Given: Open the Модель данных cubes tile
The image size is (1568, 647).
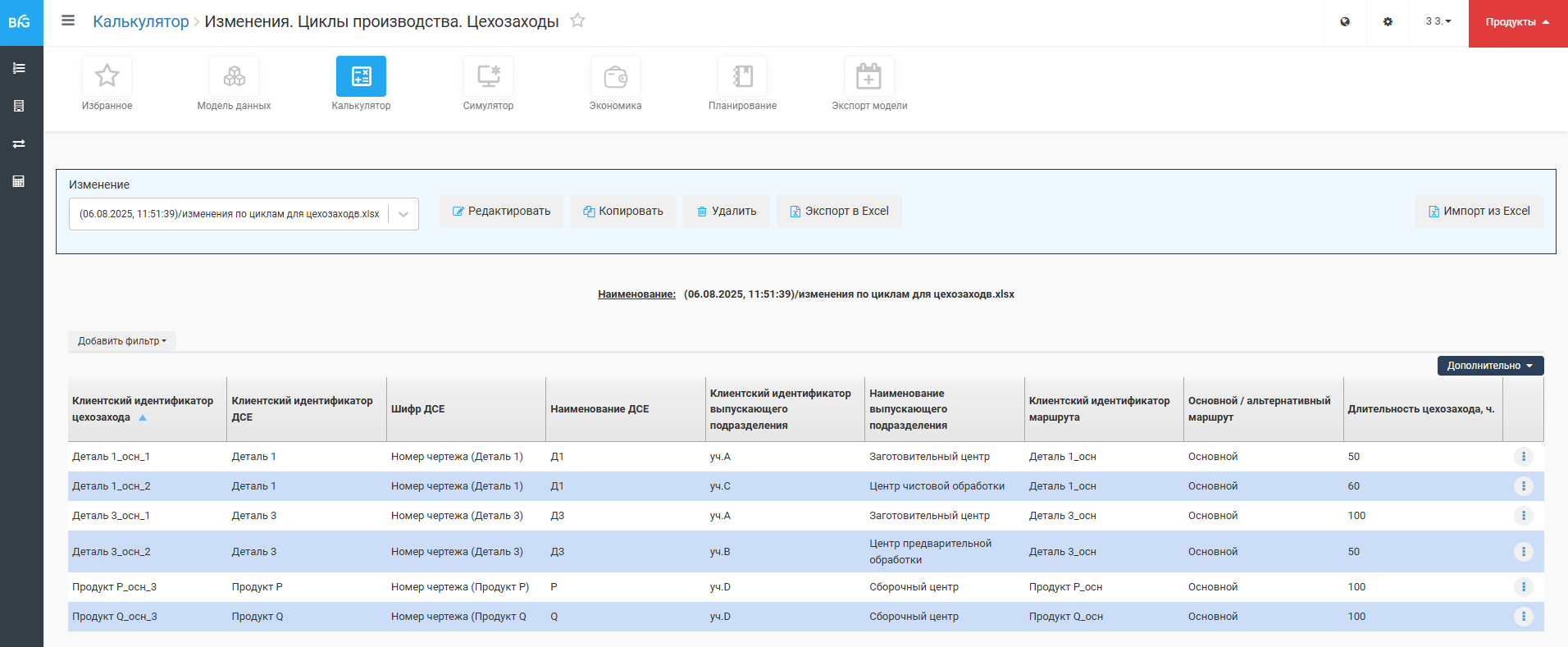Looking at the screenshot, I should (234, 76).
